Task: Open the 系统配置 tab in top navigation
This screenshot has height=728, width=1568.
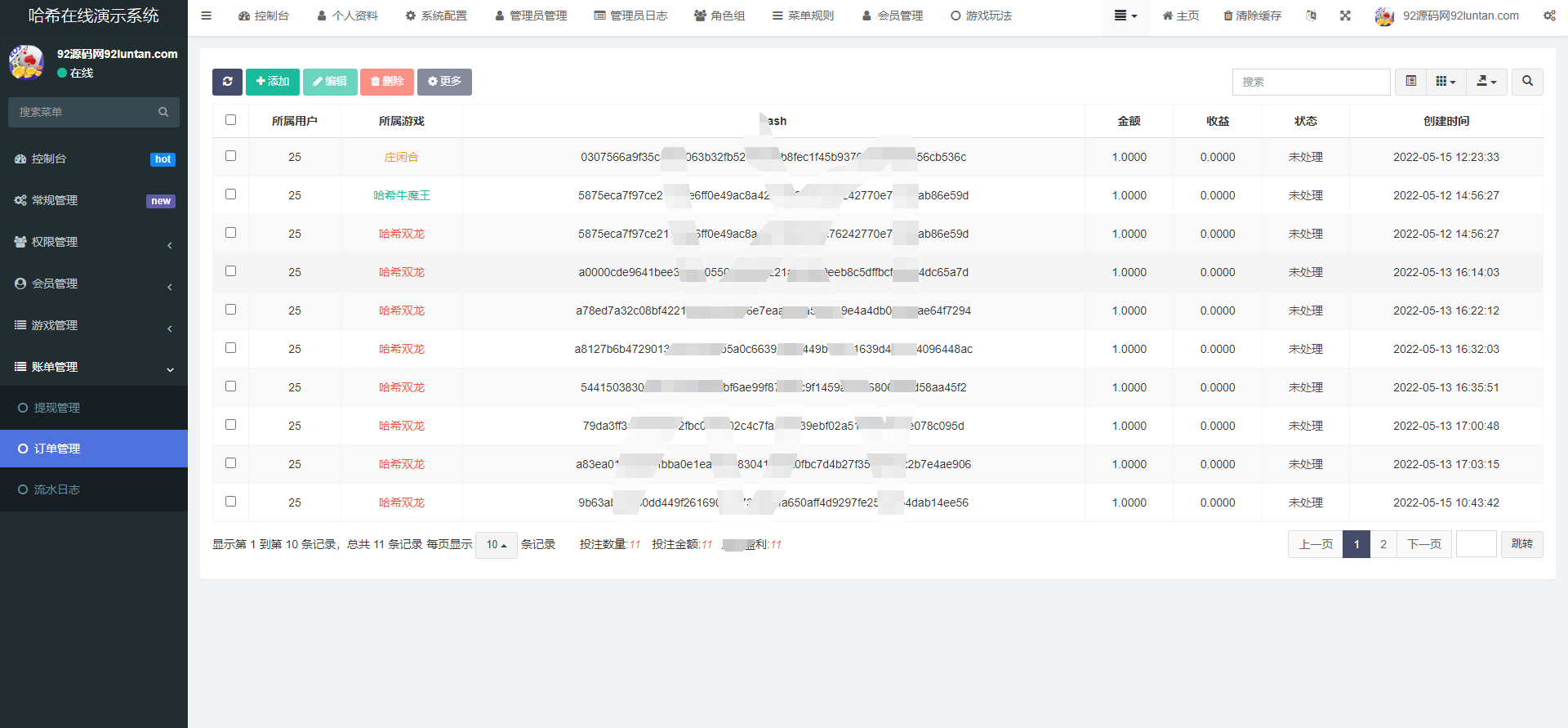Action: 436,16
